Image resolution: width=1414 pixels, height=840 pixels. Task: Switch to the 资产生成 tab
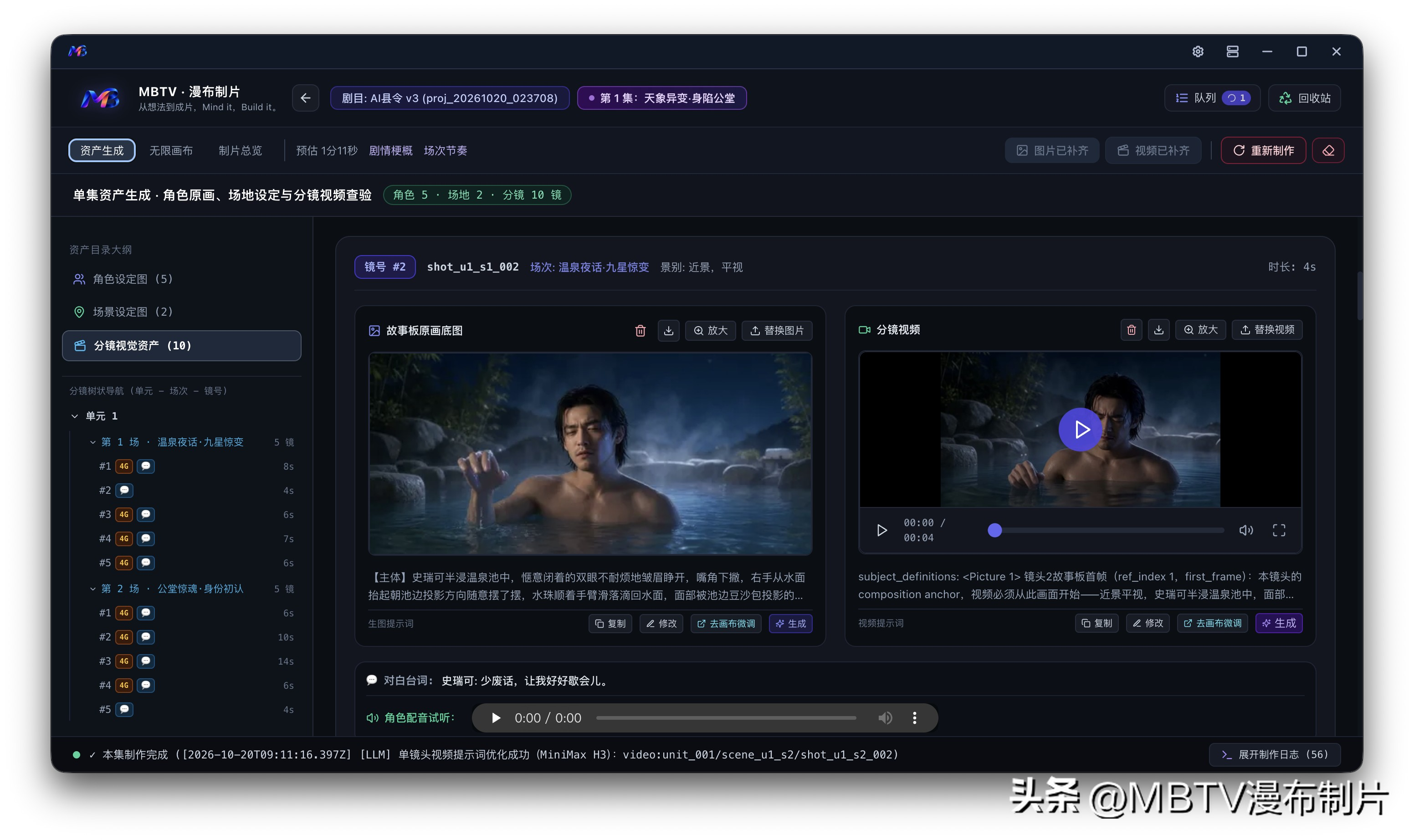(102, 150)
